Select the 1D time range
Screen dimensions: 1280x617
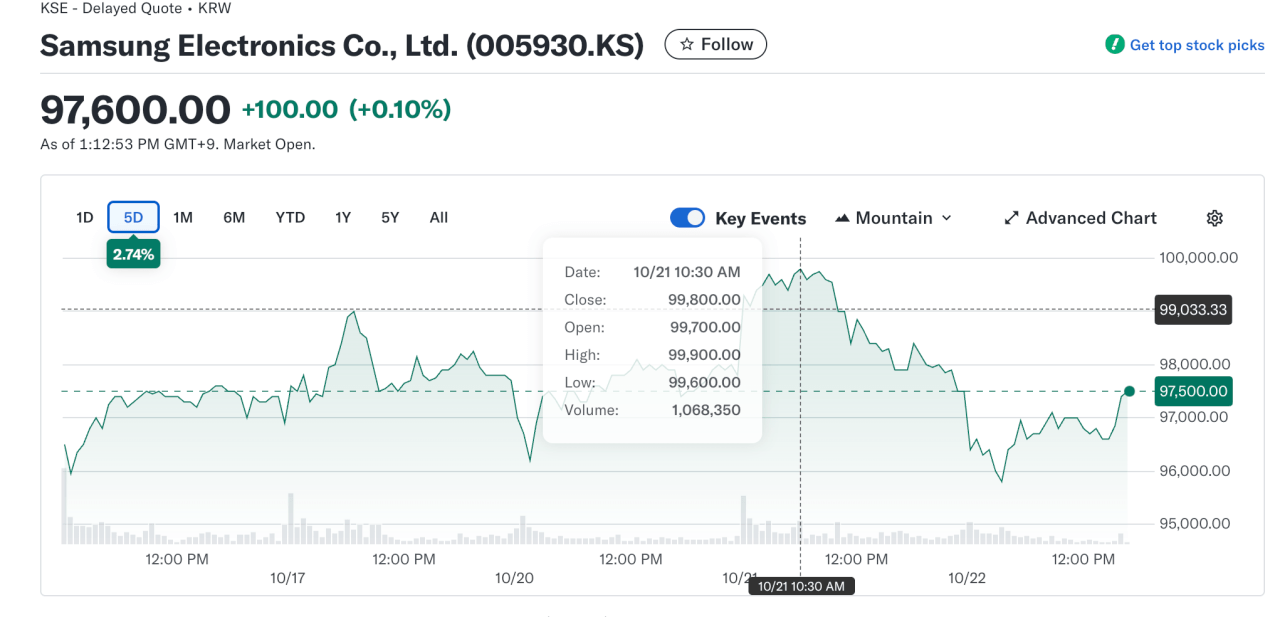[x=85, y=217]
